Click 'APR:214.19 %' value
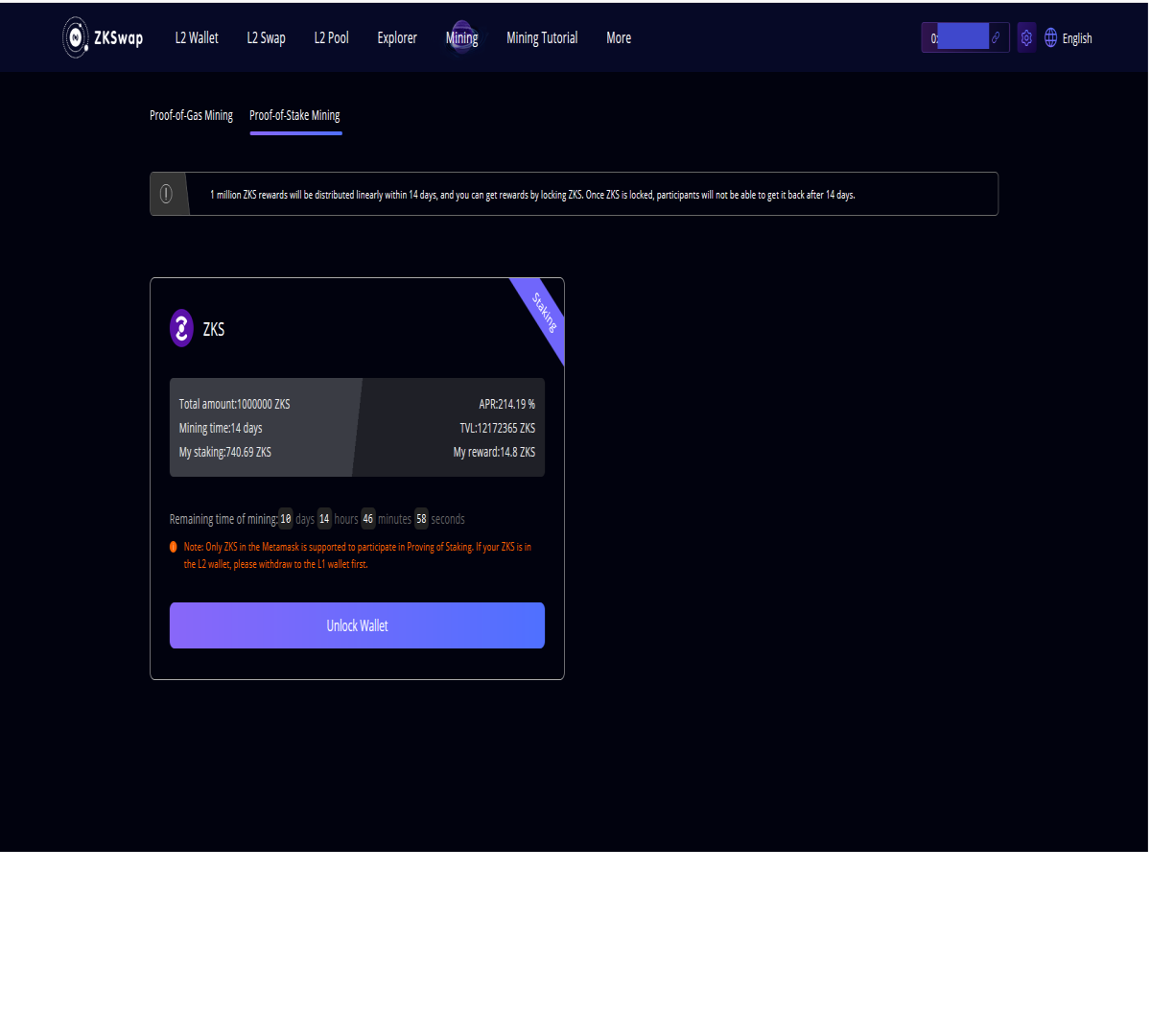 tap(507, 404)
